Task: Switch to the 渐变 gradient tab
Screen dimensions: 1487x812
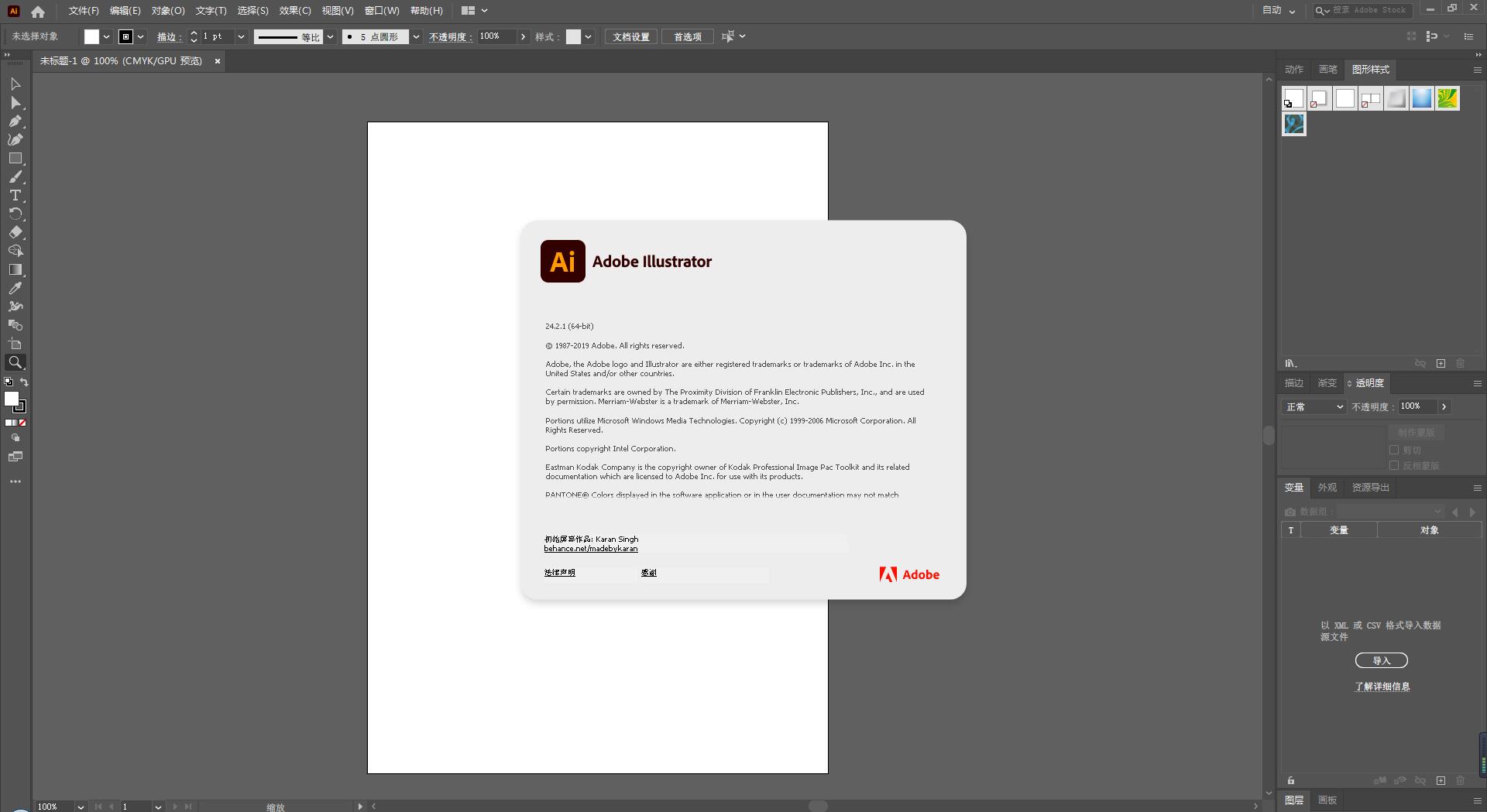Action: [1327, 383]
